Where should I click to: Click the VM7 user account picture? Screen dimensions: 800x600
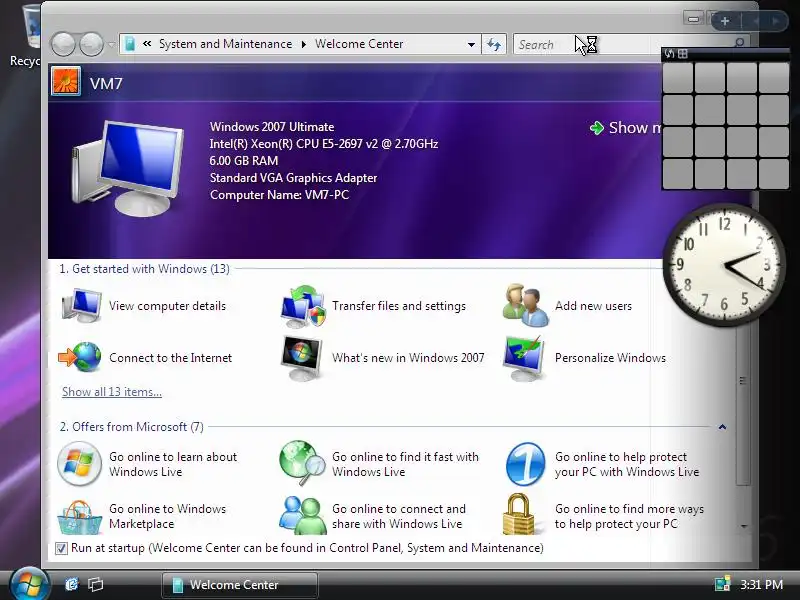point(66,81)
